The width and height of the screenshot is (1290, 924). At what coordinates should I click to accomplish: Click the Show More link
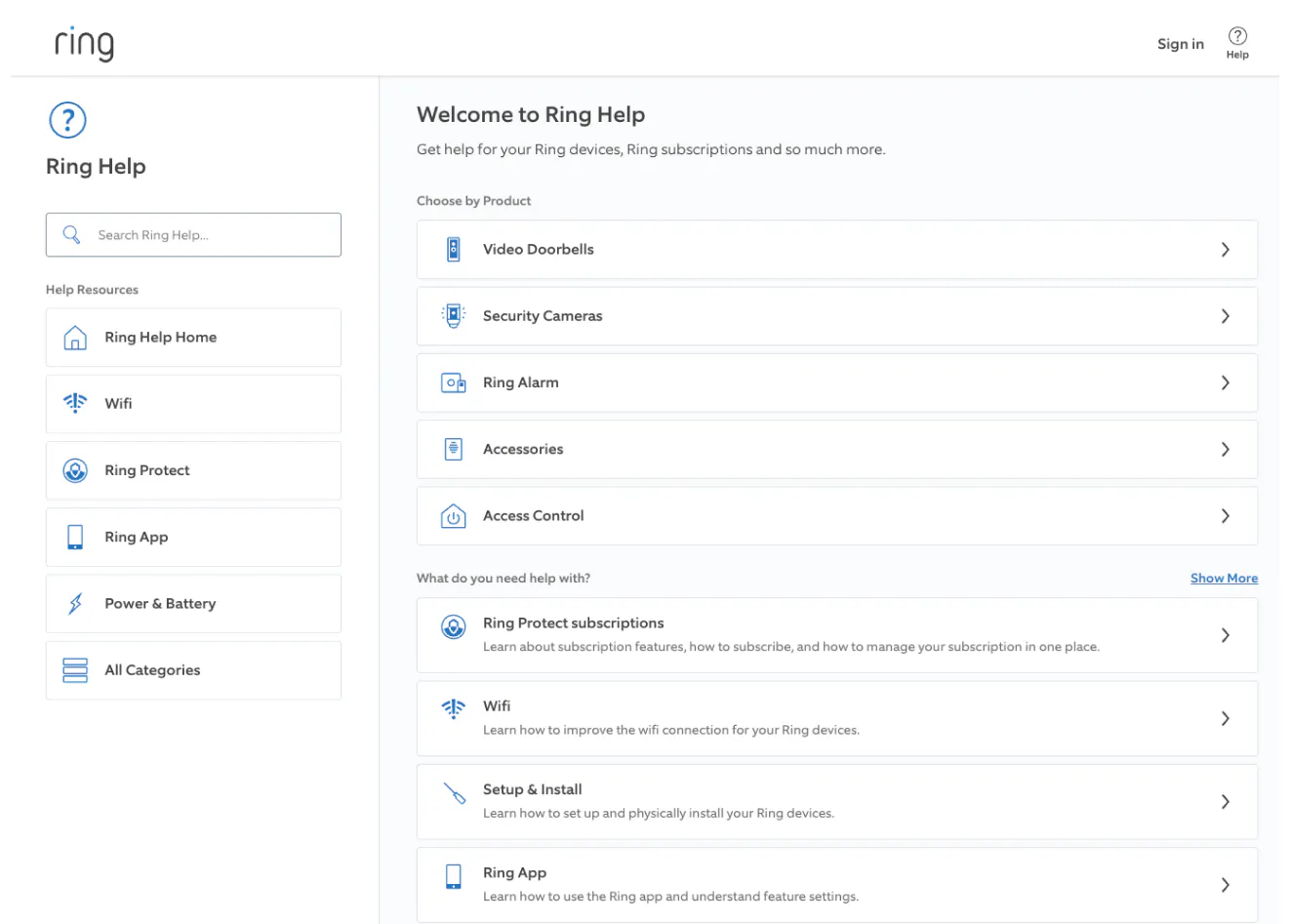[1224, 579]
